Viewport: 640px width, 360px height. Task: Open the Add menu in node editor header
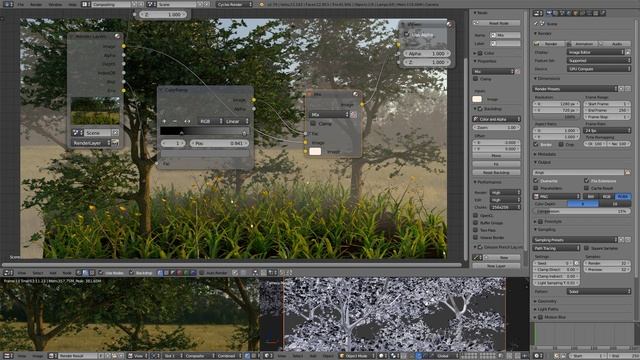click(x=53, y=273)
